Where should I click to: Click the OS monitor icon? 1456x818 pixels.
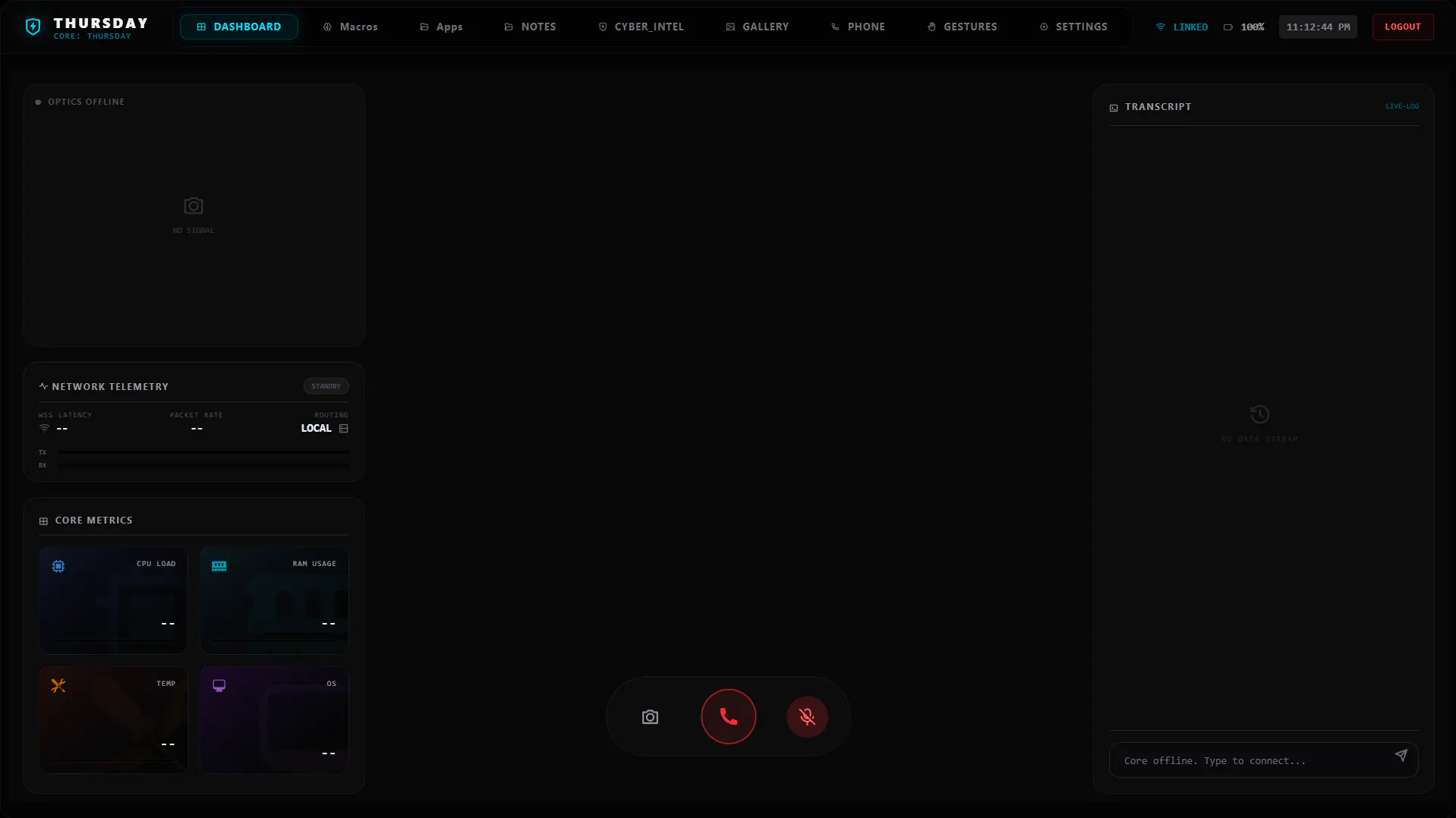219,686
